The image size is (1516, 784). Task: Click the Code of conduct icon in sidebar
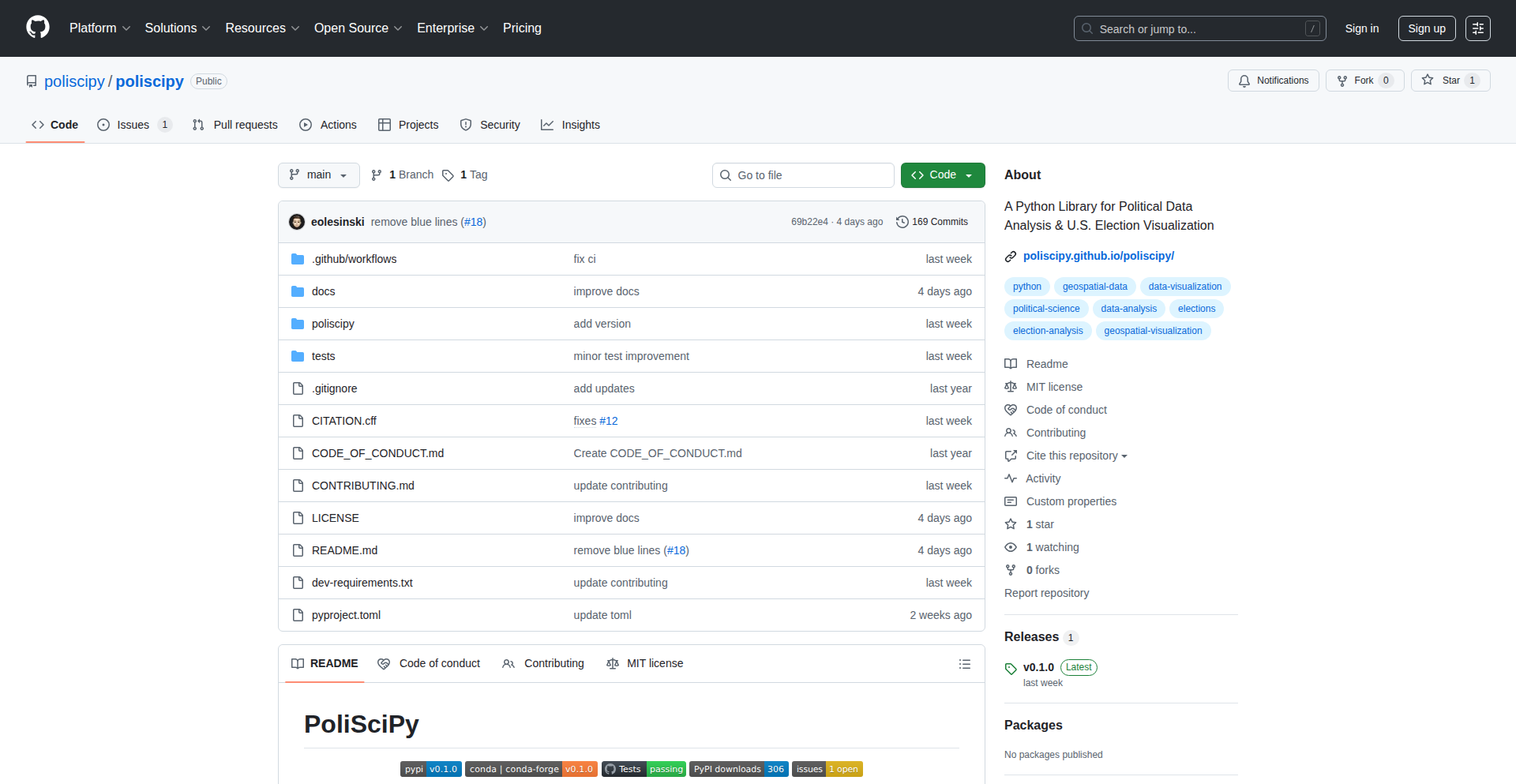point(1011,410)
